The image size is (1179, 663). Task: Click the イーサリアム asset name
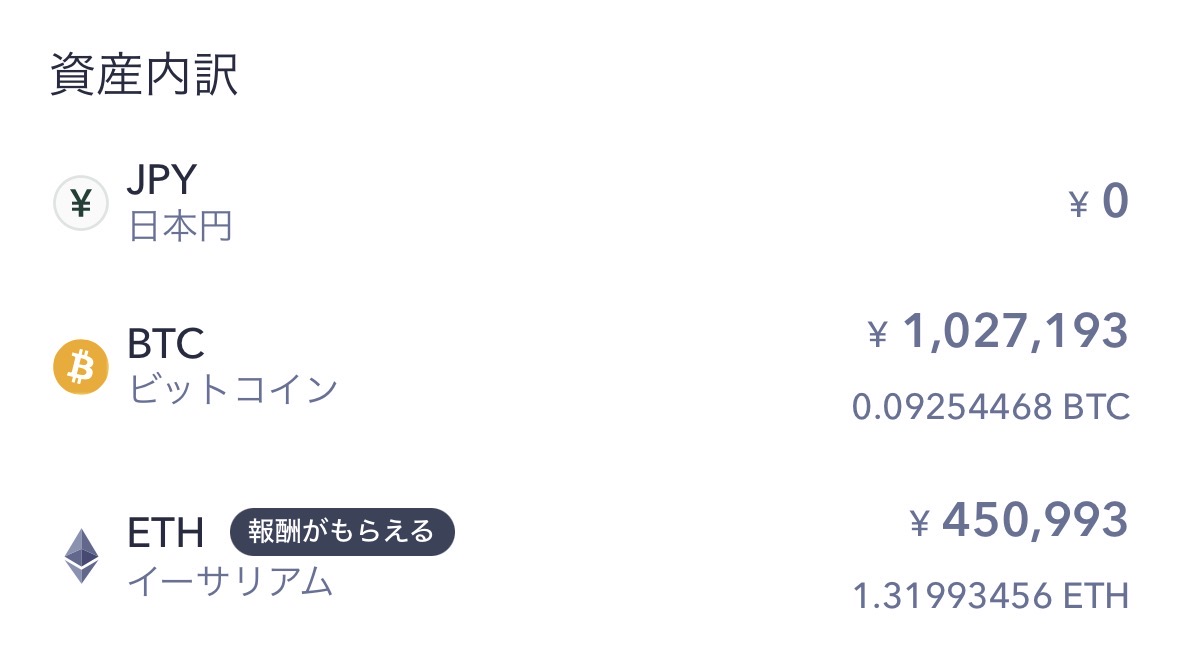tap(229, 581)
